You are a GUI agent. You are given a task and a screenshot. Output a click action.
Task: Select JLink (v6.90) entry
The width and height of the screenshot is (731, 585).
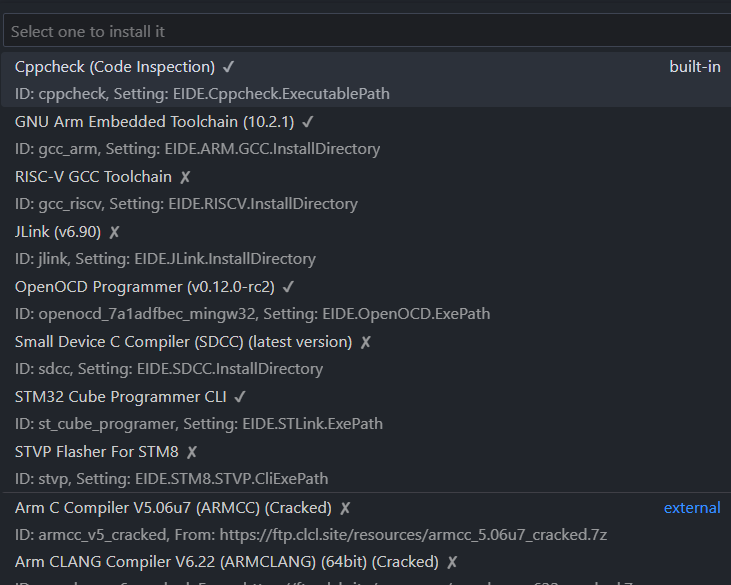click(366, 245)
